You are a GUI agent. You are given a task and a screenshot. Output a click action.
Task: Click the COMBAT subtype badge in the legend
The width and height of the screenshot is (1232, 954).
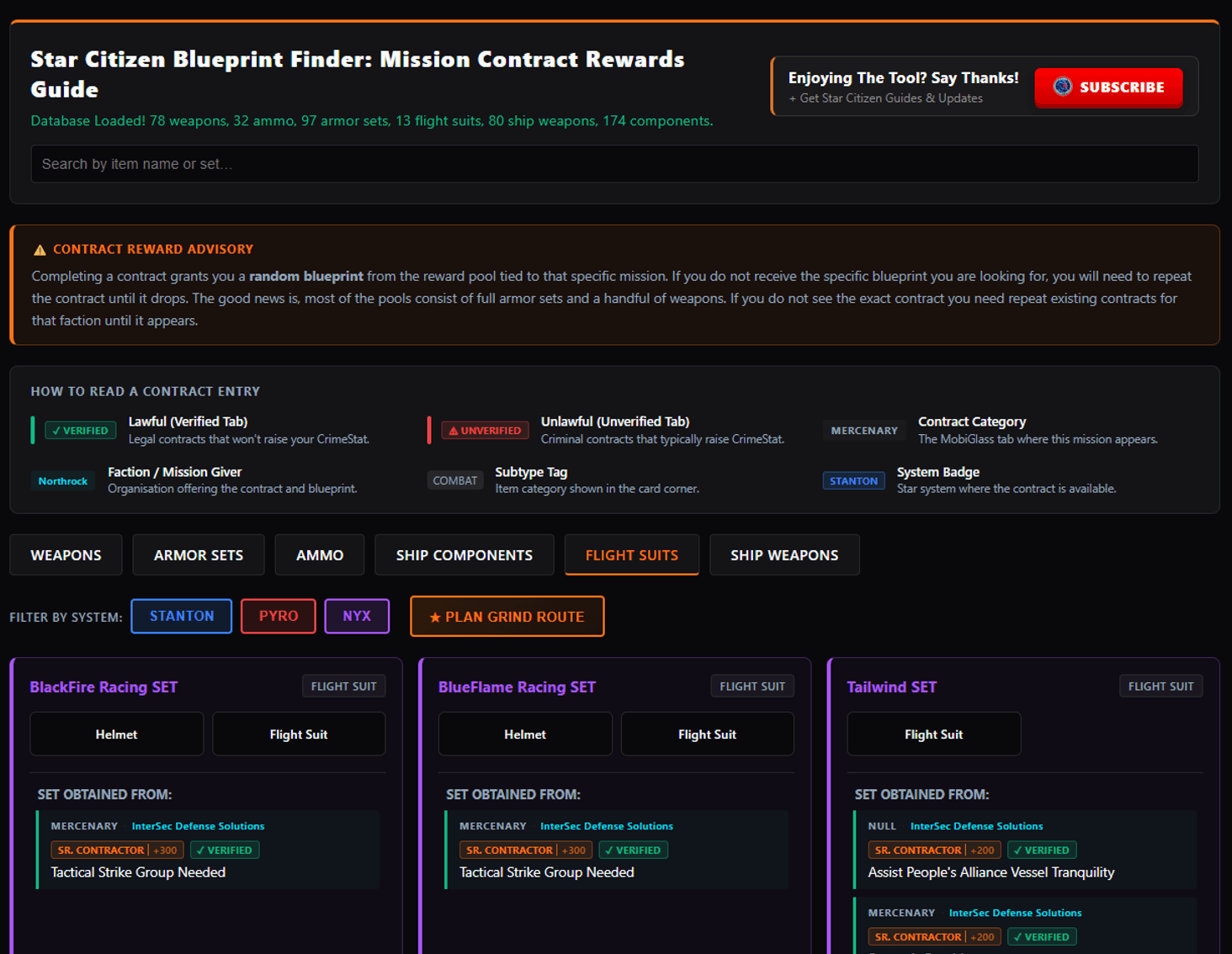(x=455, y=480)
